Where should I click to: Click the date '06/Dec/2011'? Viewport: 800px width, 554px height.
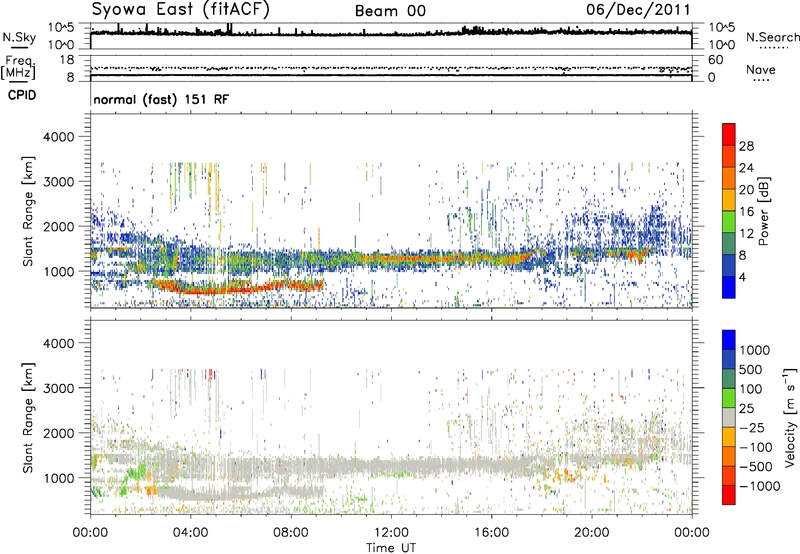click(638, 9)
